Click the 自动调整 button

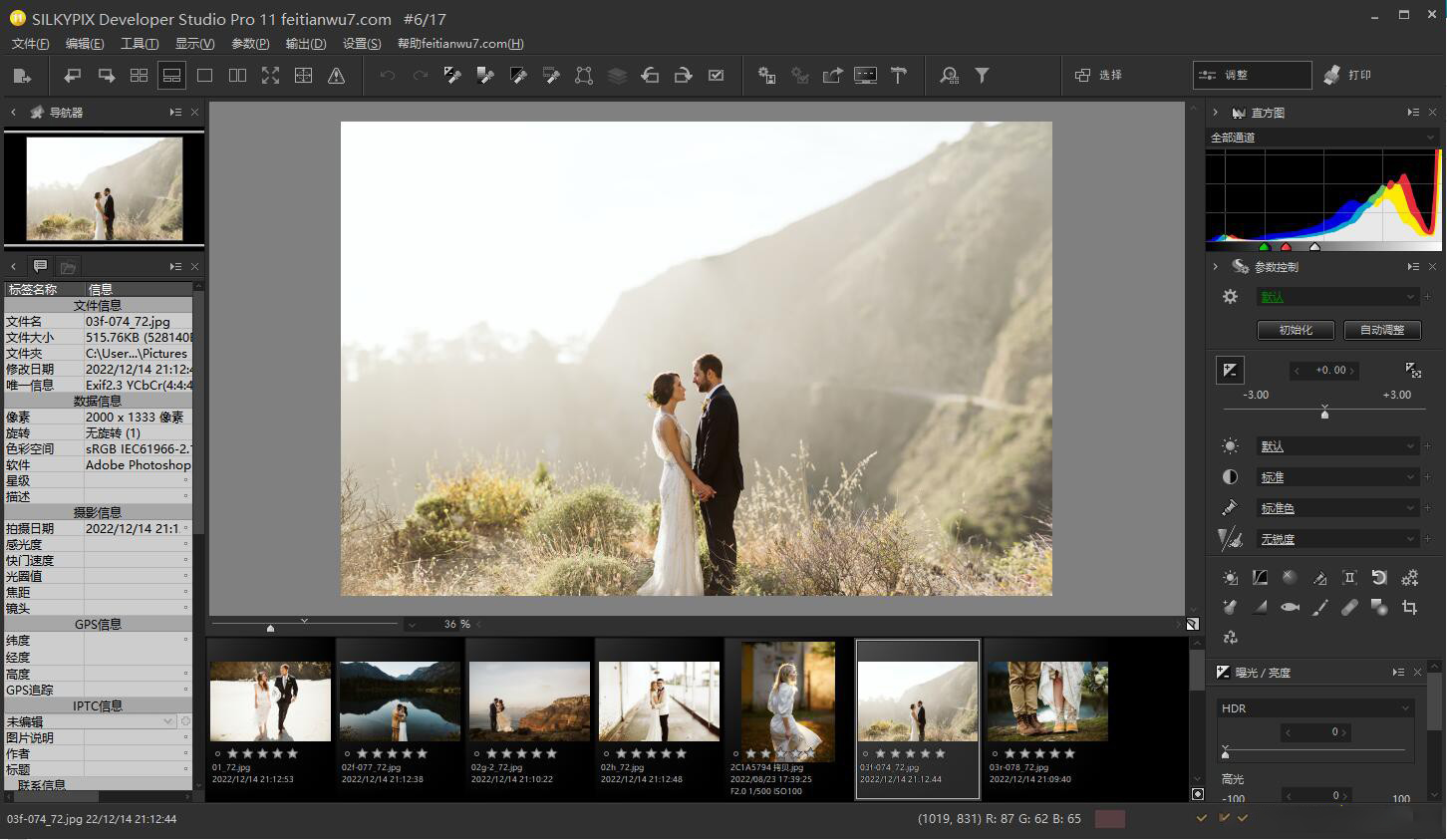pyautogui.click(x=1382, y=330)
